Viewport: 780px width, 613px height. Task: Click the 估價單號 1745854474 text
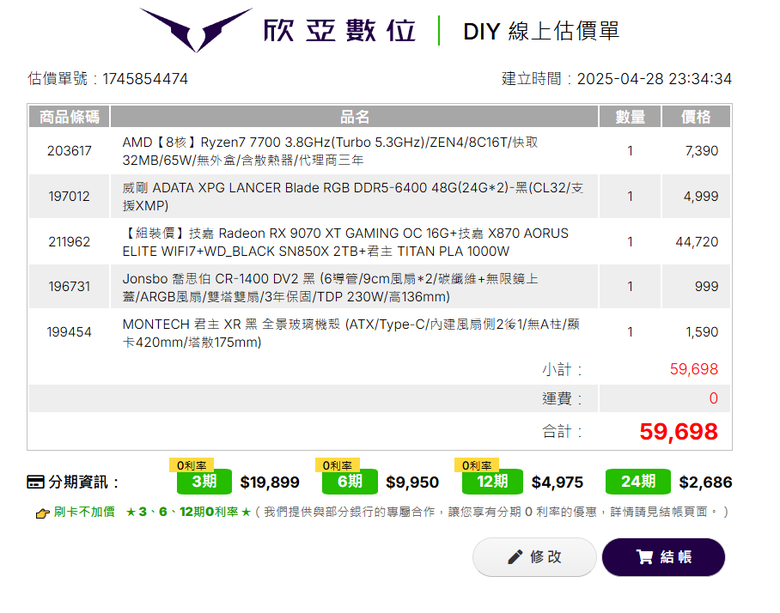coord(108,79)
